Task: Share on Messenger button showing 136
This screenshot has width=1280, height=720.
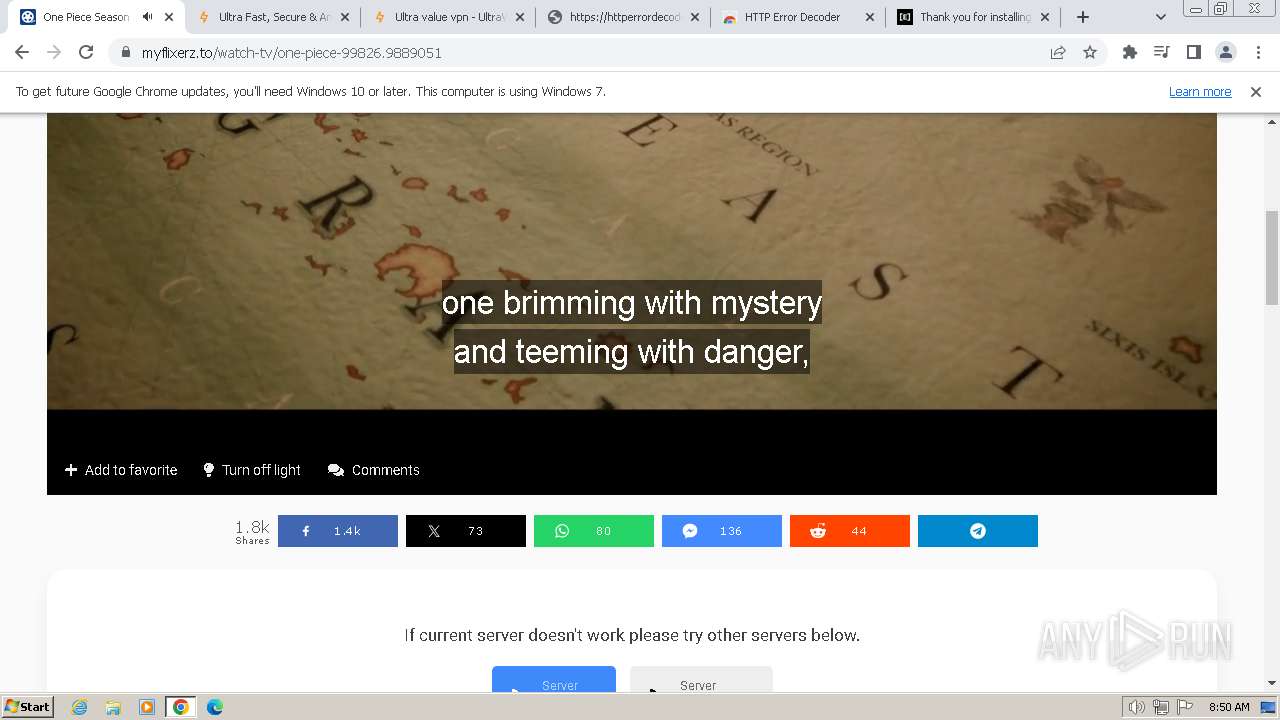Action: [722, 531]
